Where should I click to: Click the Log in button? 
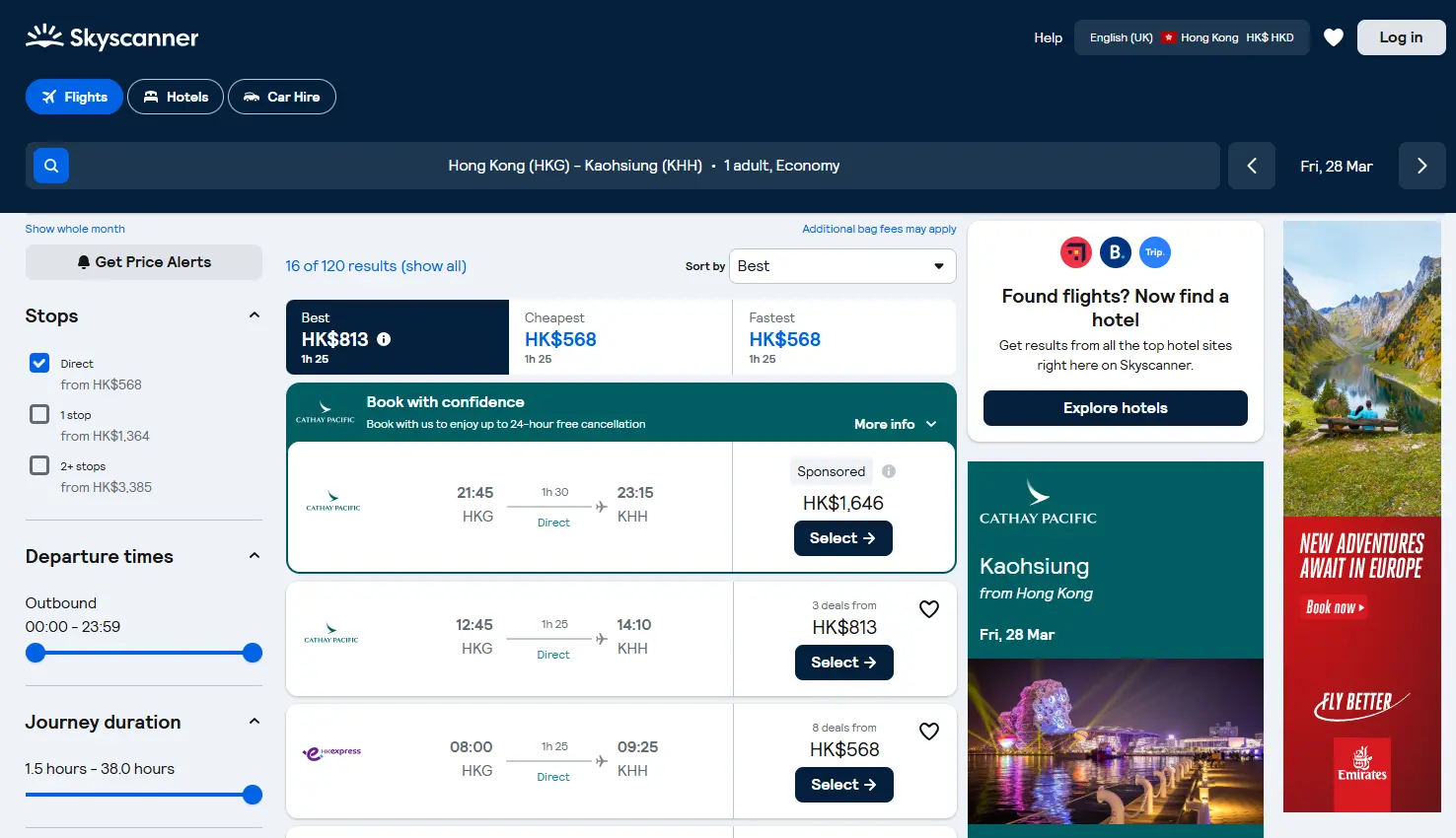pos(1402,37)
